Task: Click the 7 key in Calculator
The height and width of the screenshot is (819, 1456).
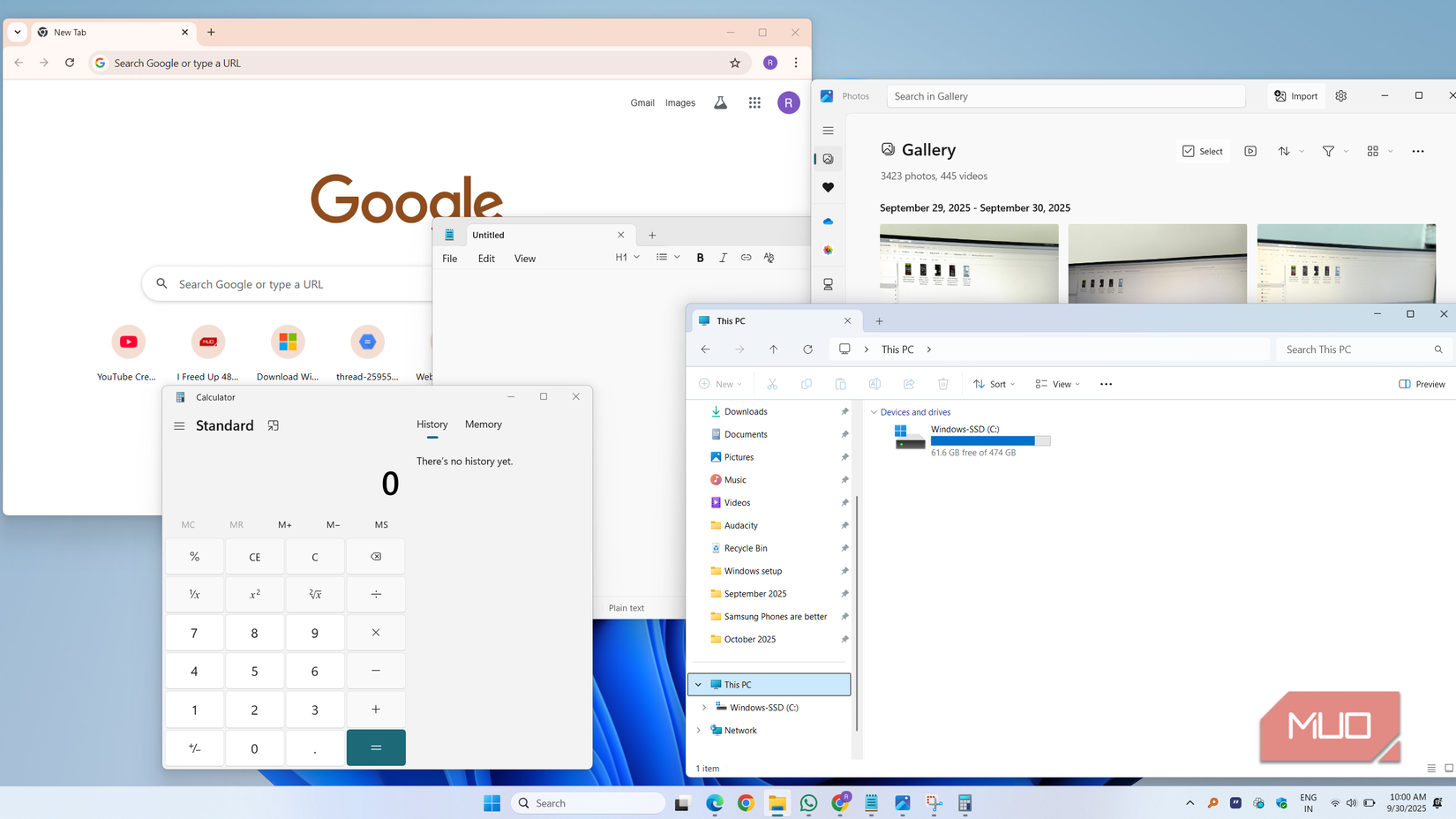Action: coord(195,634)
